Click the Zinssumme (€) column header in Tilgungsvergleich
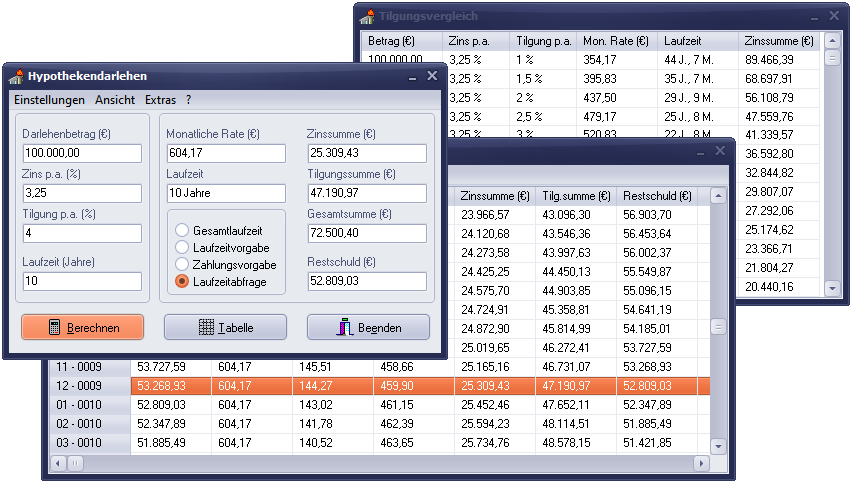Image resolution: width=854 pixels, height=481 pixels. coord(779,41)
